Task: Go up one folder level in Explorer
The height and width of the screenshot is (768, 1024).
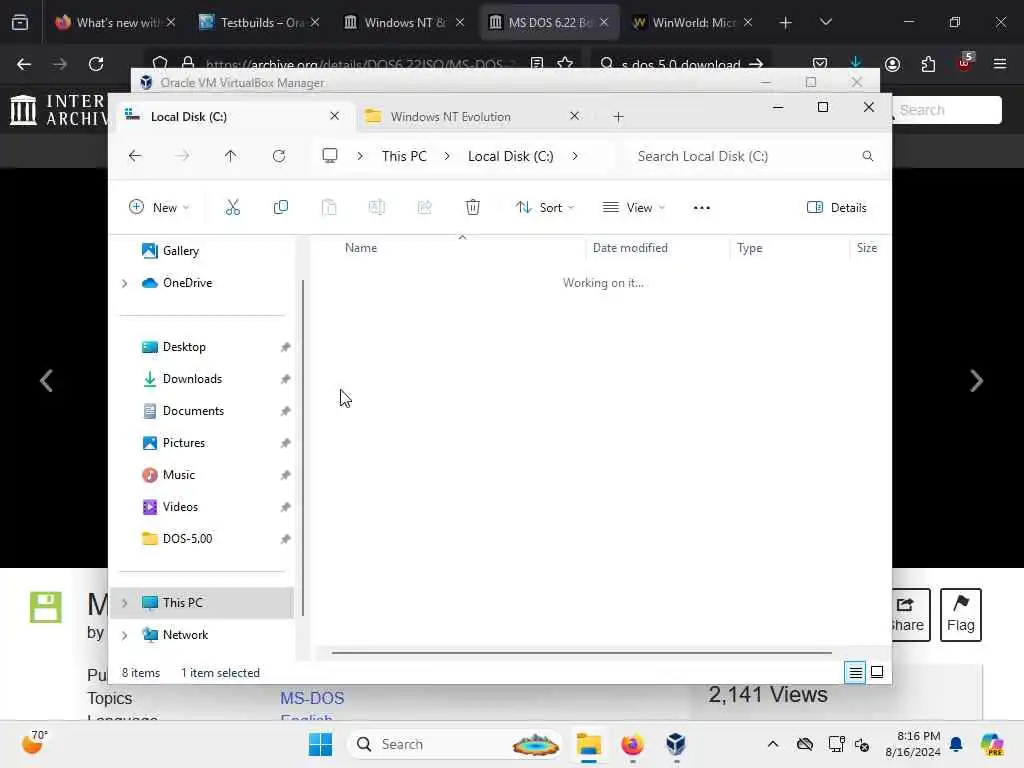Action: (231, 156)
